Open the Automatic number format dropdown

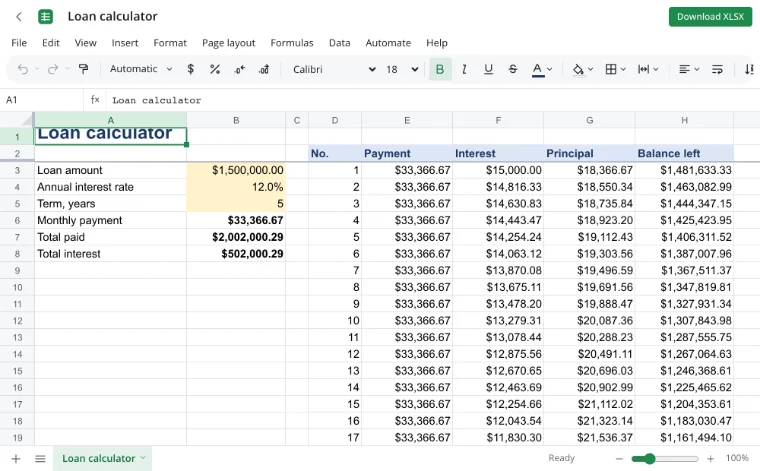coord(141,69)
